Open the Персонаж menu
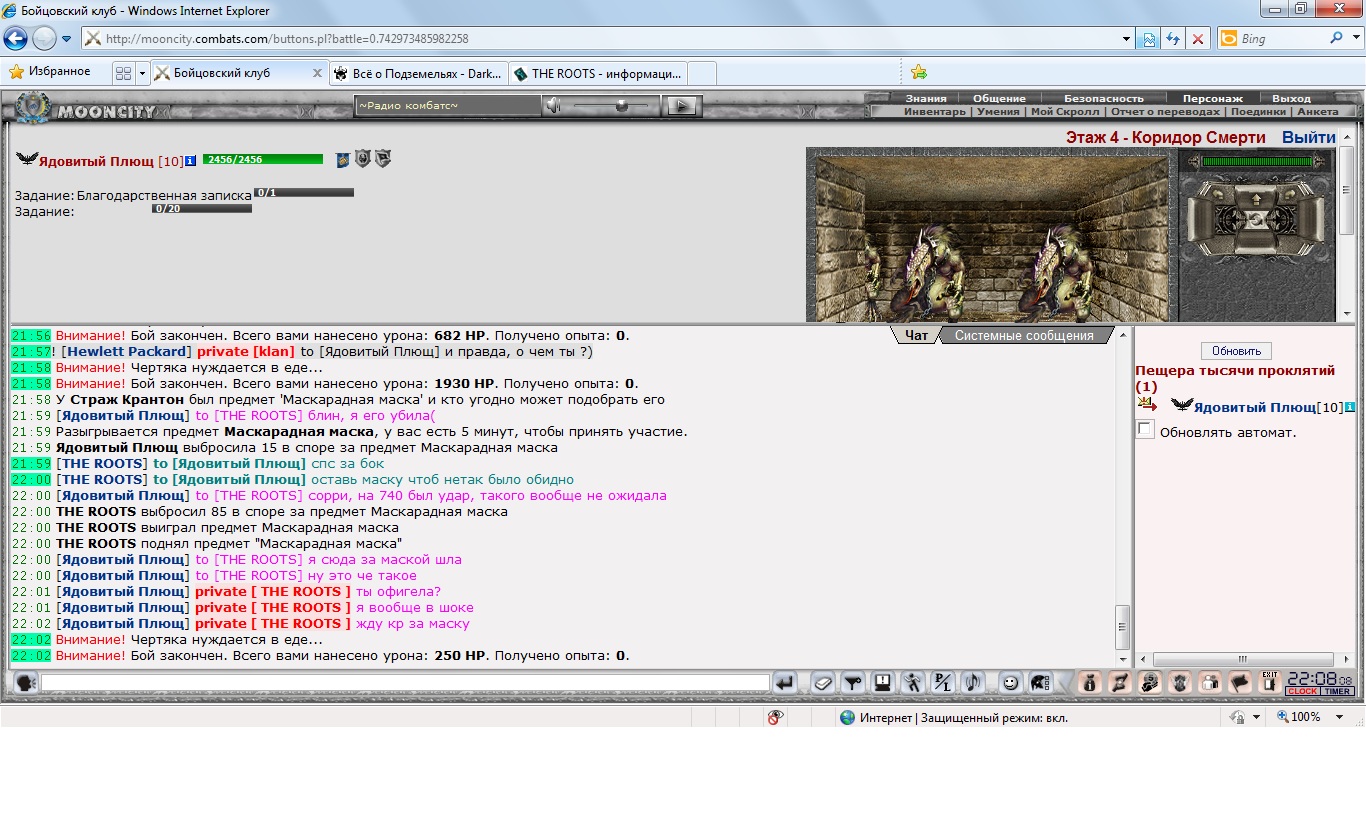 (1212, 98)
